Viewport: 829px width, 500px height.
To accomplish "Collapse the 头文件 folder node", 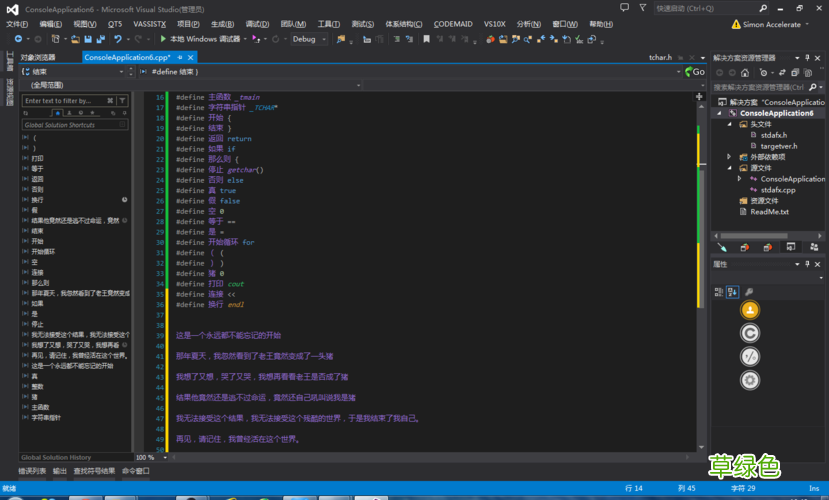I will pos(730,124).
